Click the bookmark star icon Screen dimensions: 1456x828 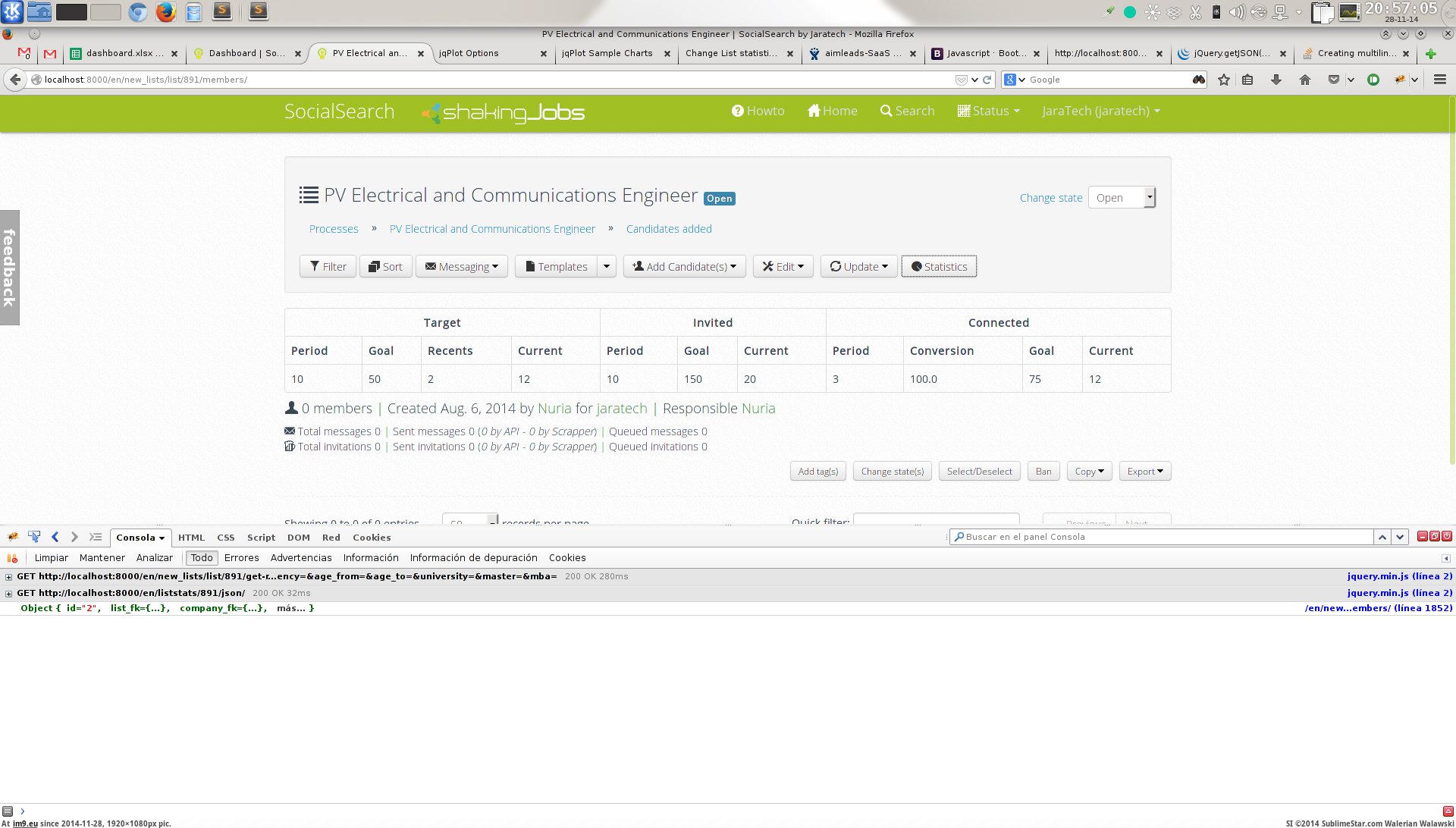coord(1223,80)
